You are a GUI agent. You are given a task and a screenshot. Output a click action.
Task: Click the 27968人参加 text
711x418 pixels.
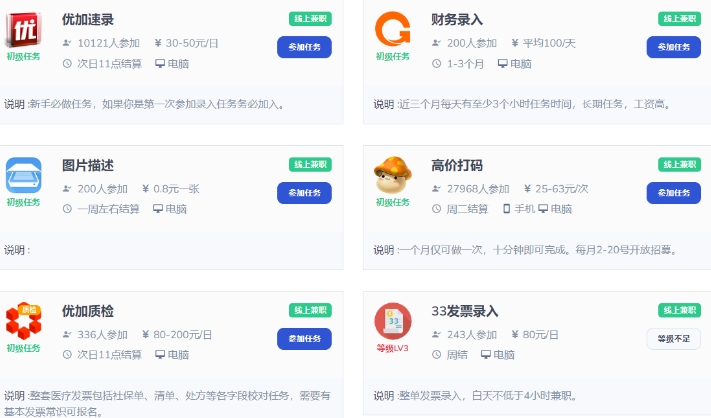[x=478, y=189]
